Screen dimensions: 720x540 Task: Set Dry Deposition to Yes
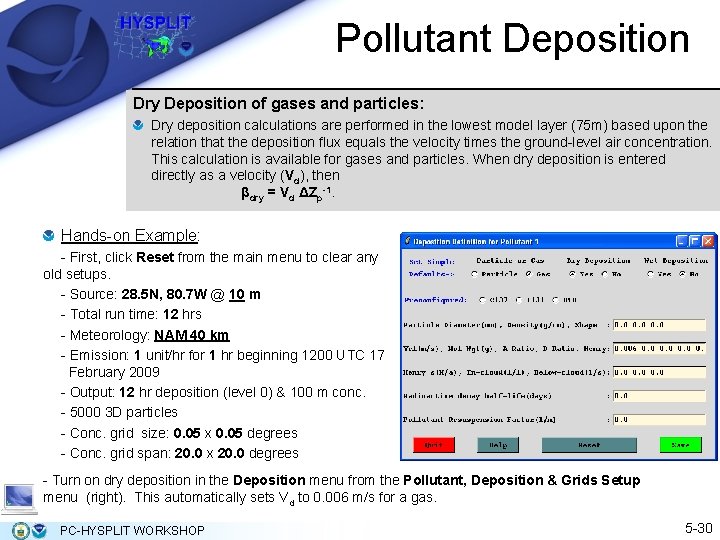coord(572,274)
